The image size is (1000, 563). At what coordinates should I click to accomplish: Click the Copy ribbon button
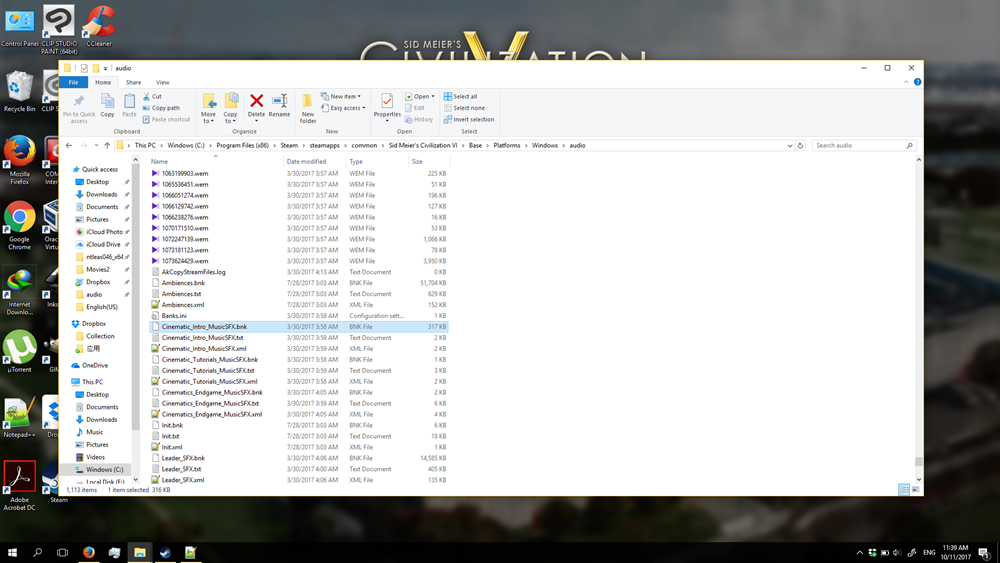(107, 105)
